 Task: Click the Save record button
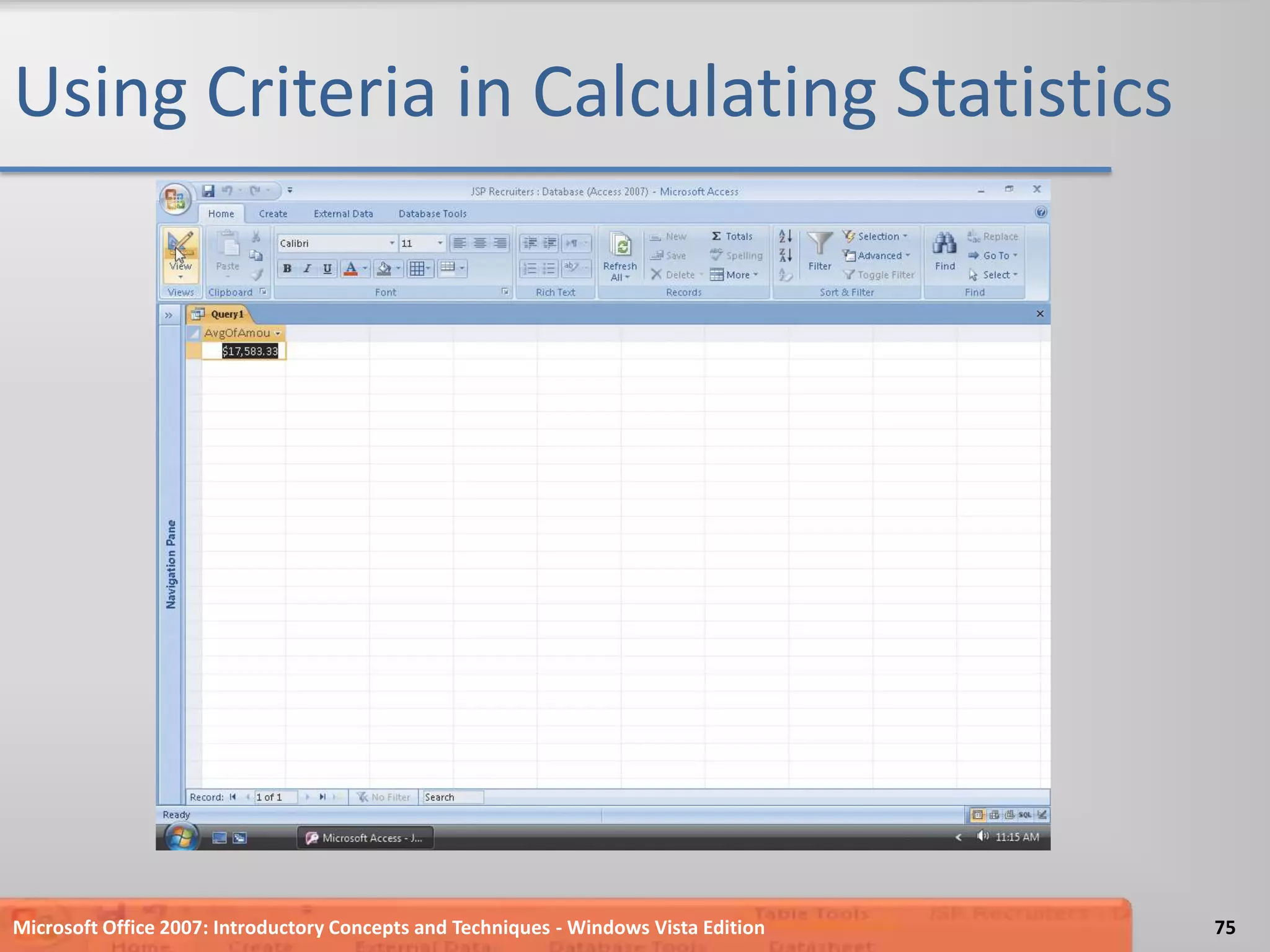point(668,255)
